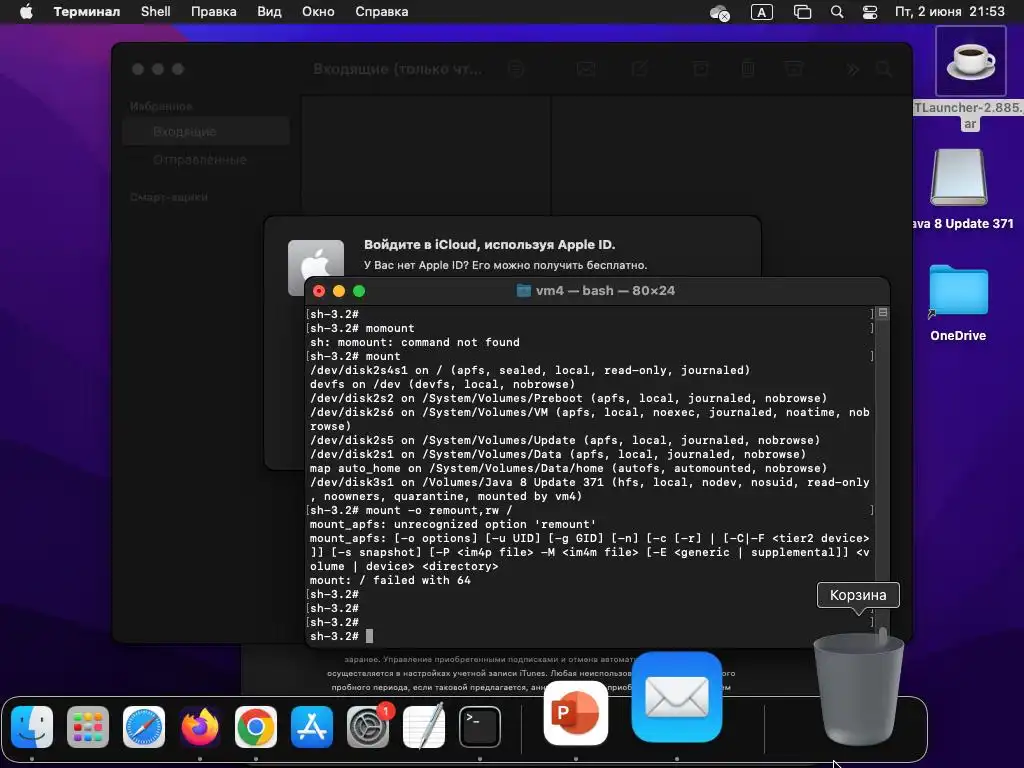Launch Safari from the Dock

144,727
